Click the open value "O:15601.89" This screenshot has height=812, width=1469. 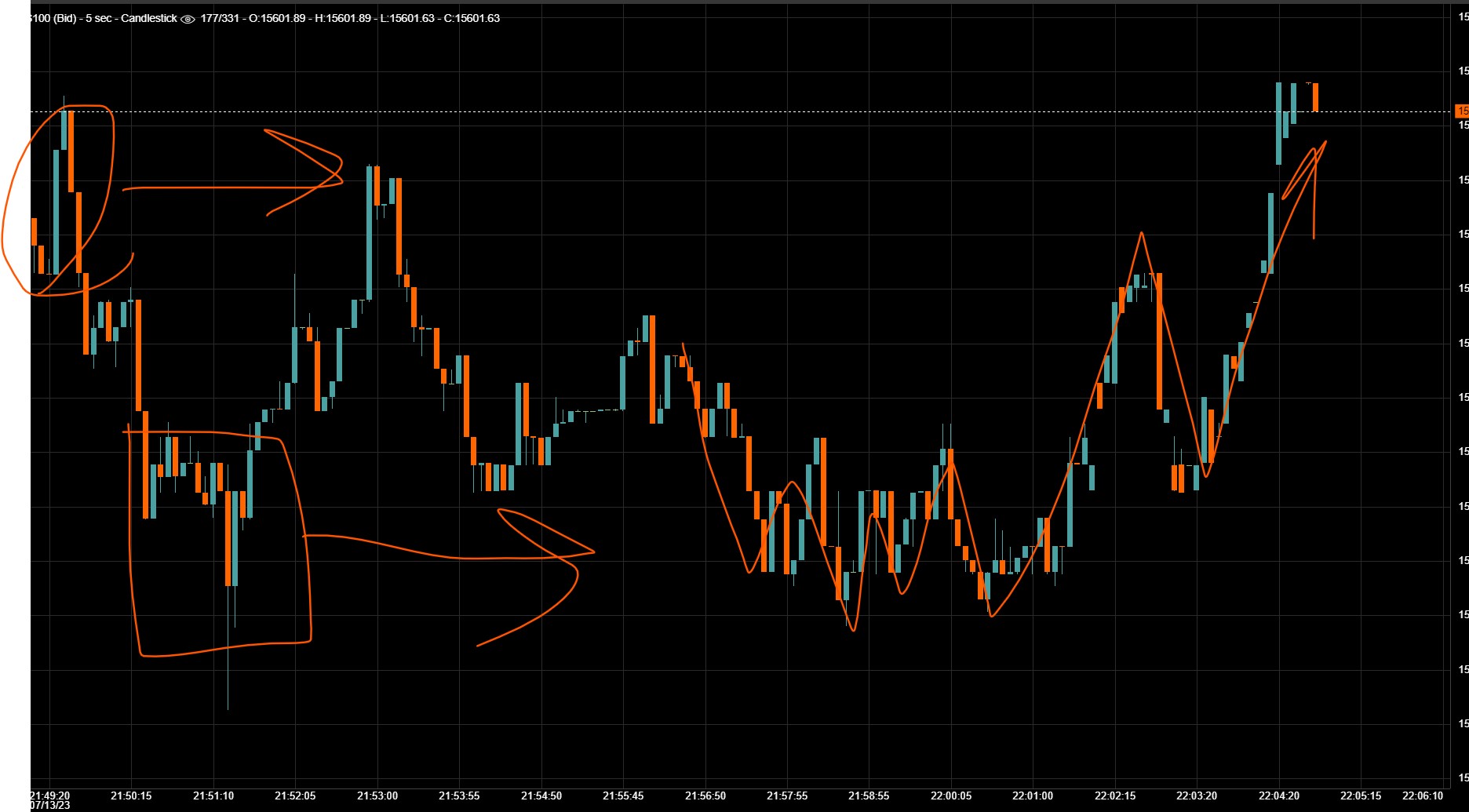(277, 18)
